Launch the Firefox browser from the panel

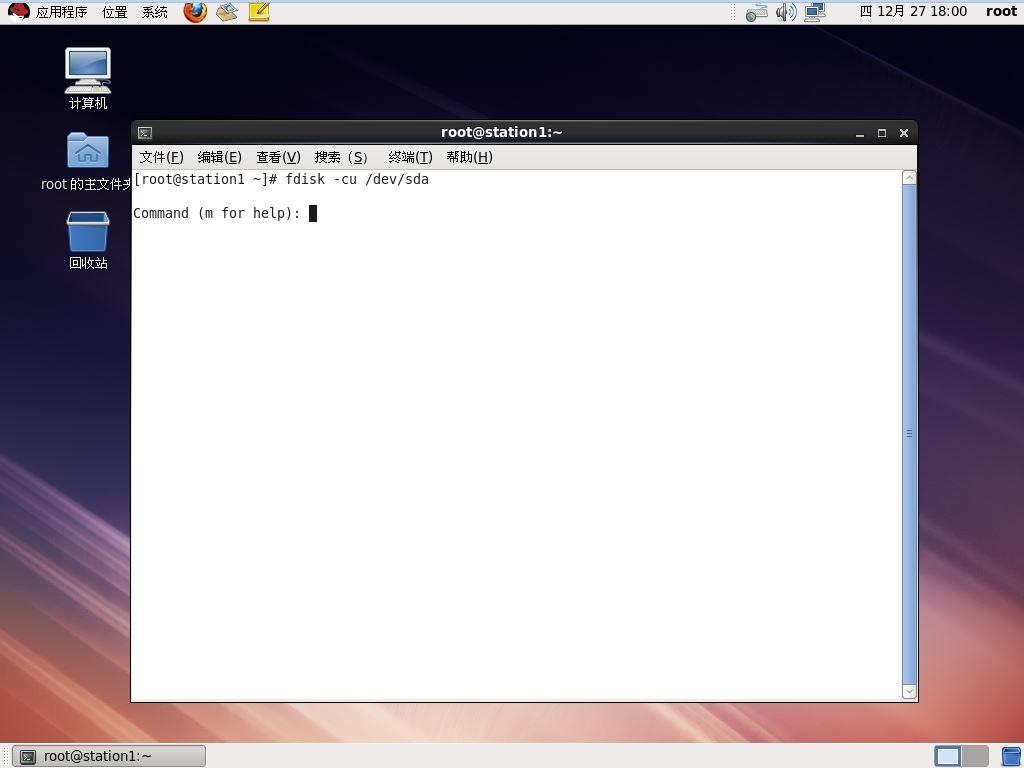point(195,12)
